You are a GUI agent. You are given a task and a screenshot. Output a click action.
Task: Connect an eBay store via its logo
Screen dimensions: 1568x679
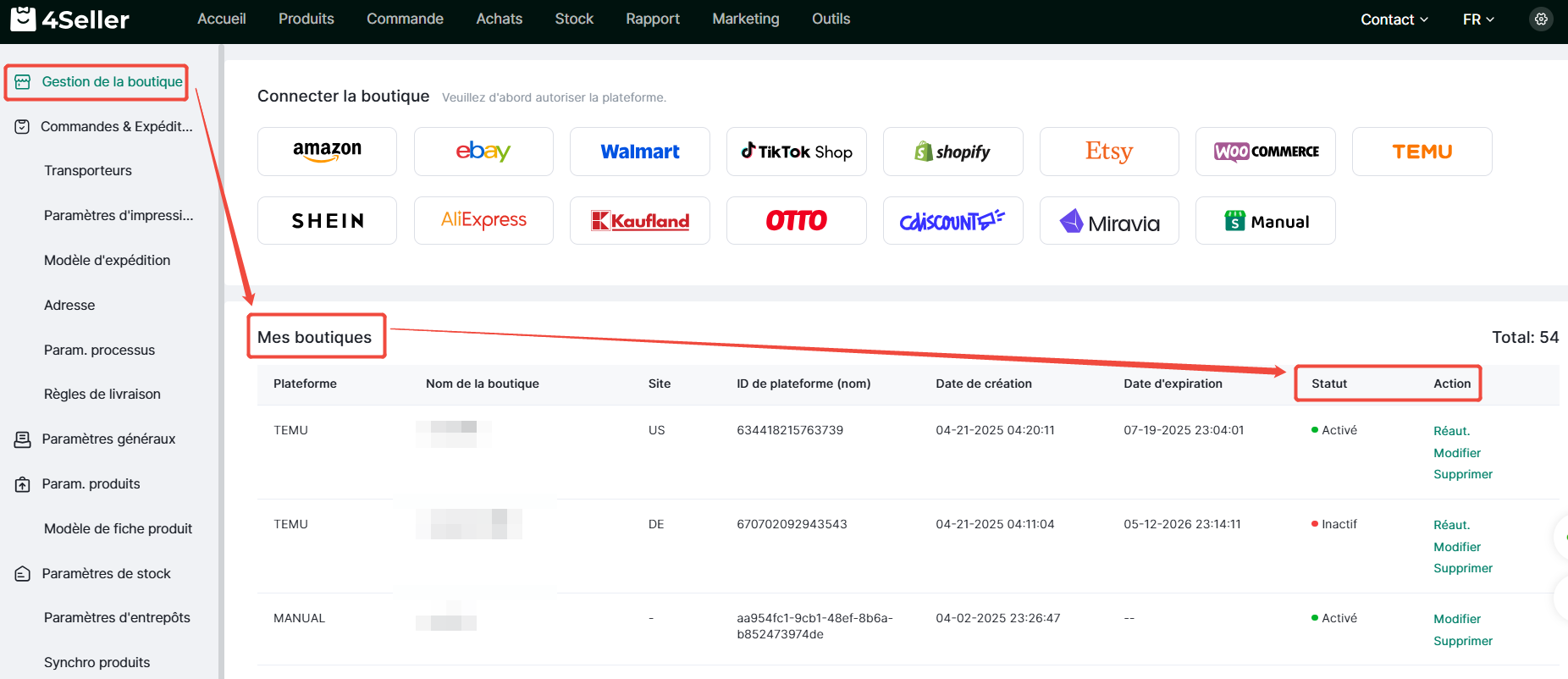click(483, 152)
